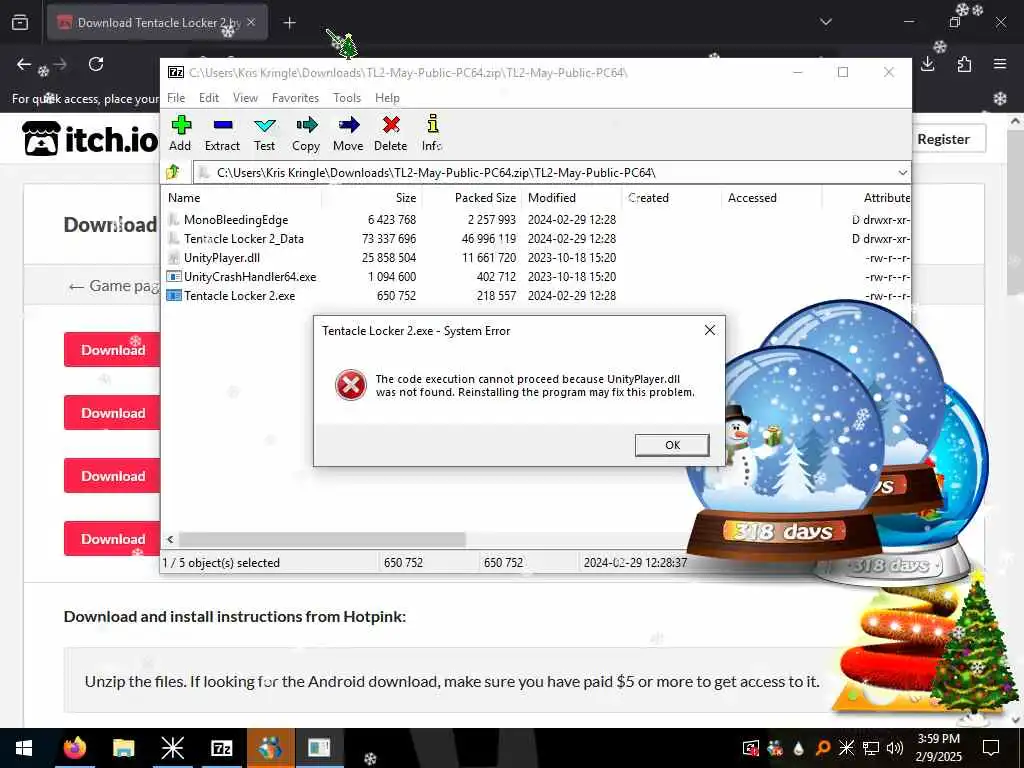Open File Explorer from the taskbar
Screen dimensions: 1024x768
coord(123,748)
